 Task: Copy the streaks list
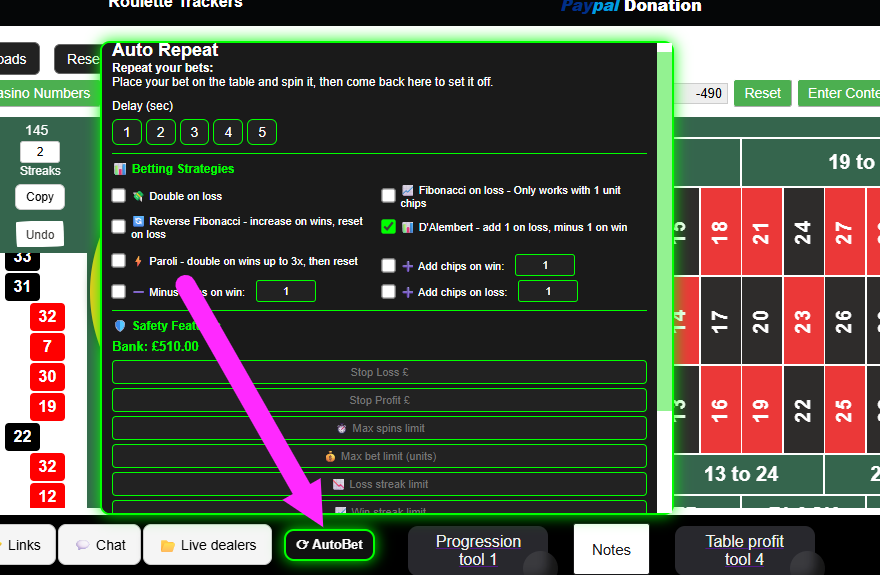(40, 197)
